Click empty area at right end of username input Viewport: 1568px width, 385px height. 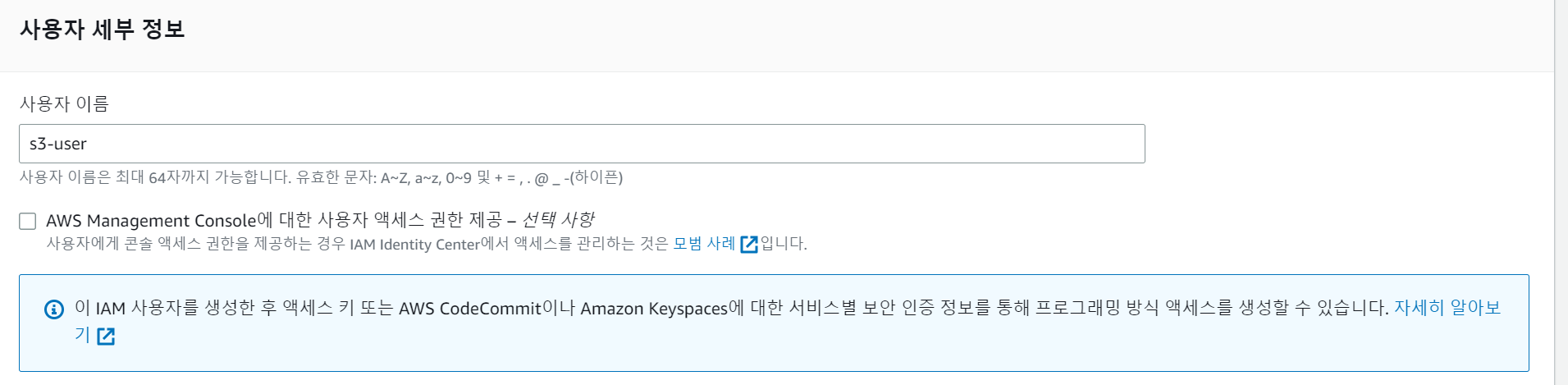tap(1067, 144)
